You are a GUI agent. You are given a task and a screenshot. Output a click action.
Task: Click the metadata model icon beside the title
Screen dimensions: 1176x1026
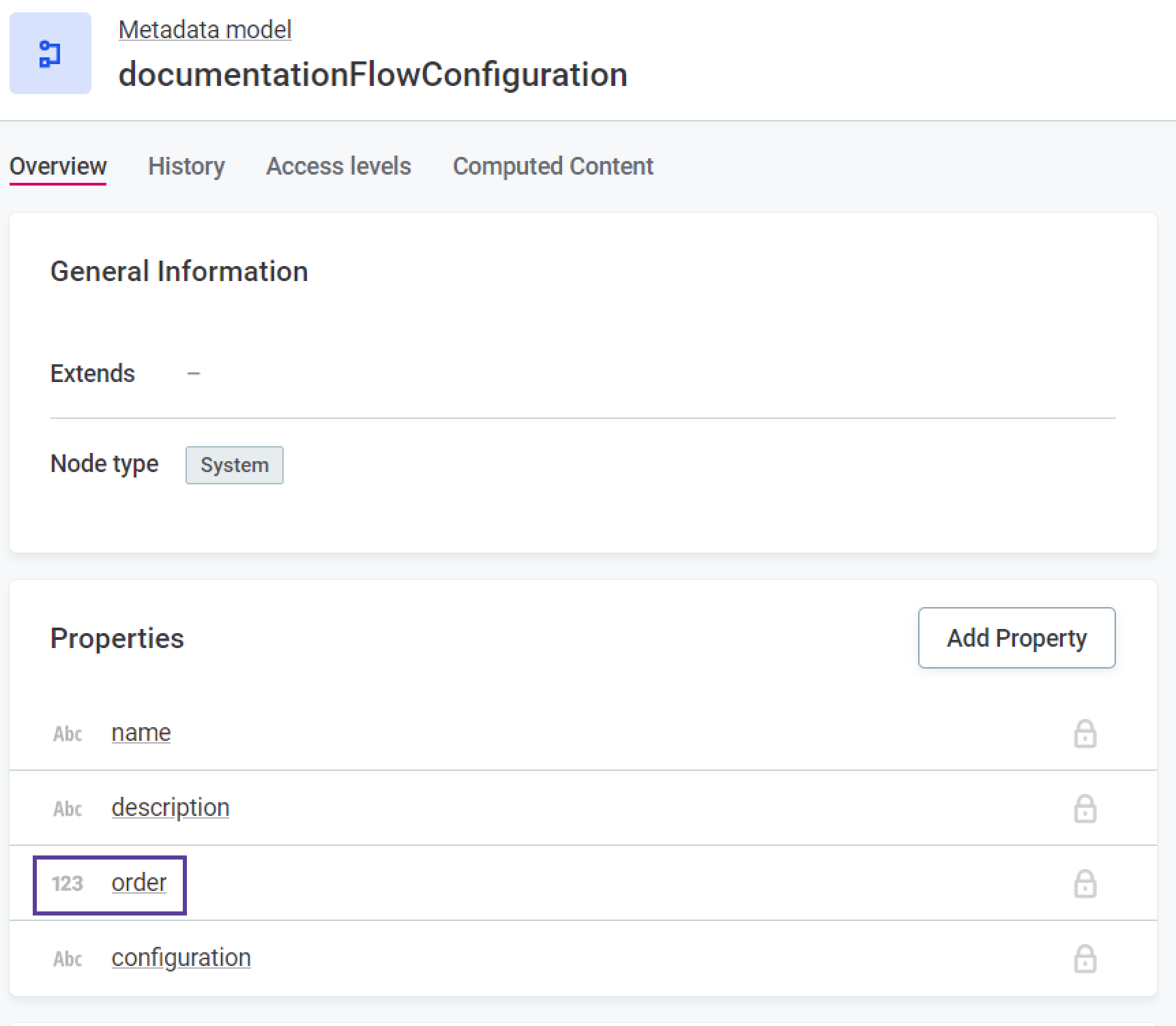point(50,53)
